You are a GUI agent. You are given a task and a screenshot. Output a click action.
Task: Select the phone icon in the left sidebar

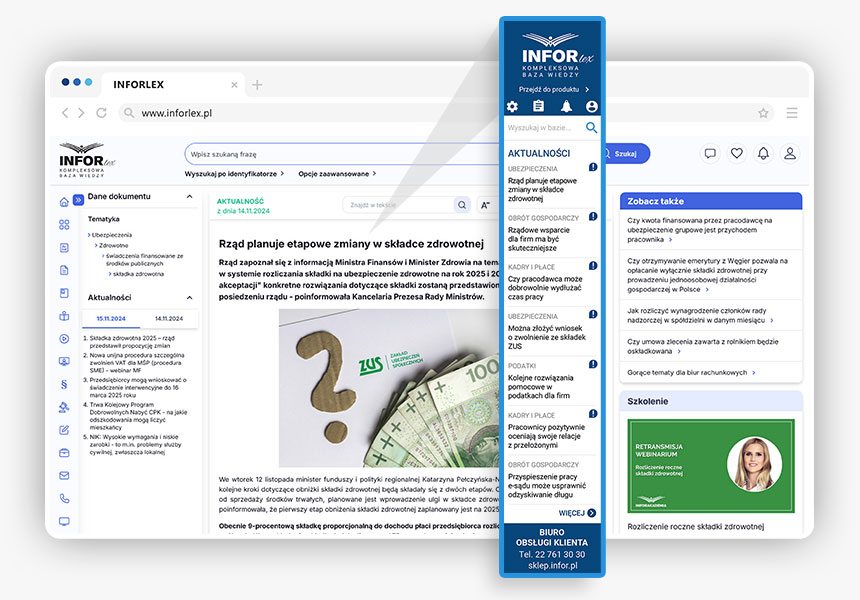[64, 499]
